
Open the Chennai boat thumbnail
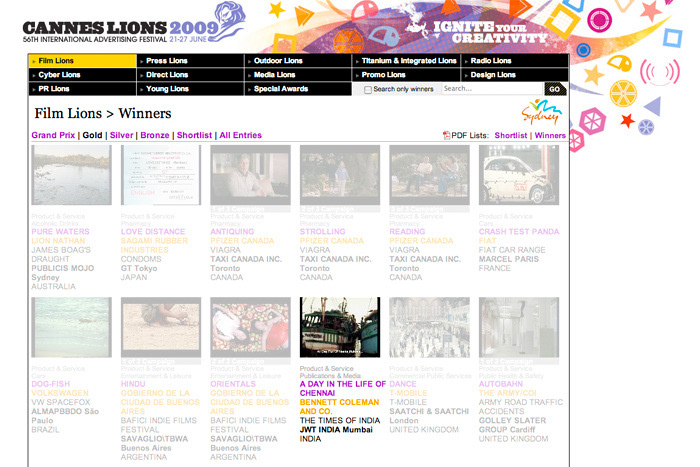(x=340, y=327)
